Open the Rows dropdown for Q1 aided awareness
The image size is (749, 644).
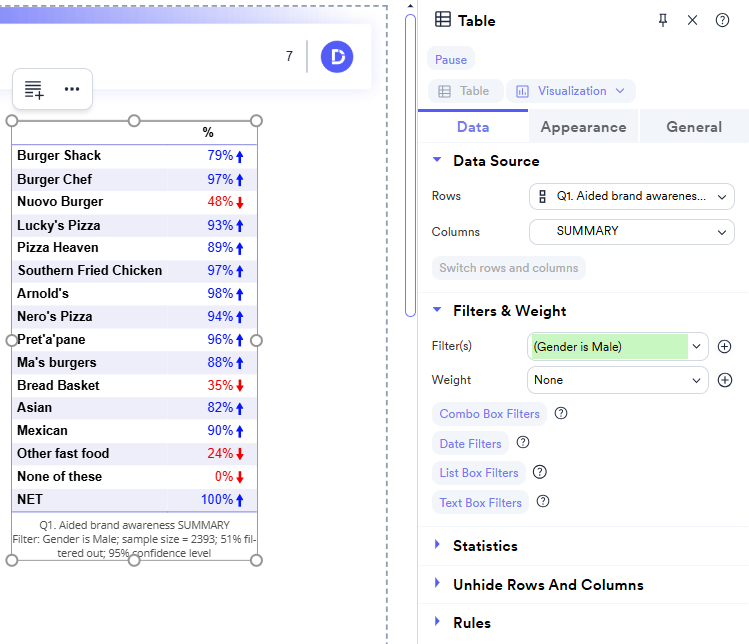pos(631,197)
